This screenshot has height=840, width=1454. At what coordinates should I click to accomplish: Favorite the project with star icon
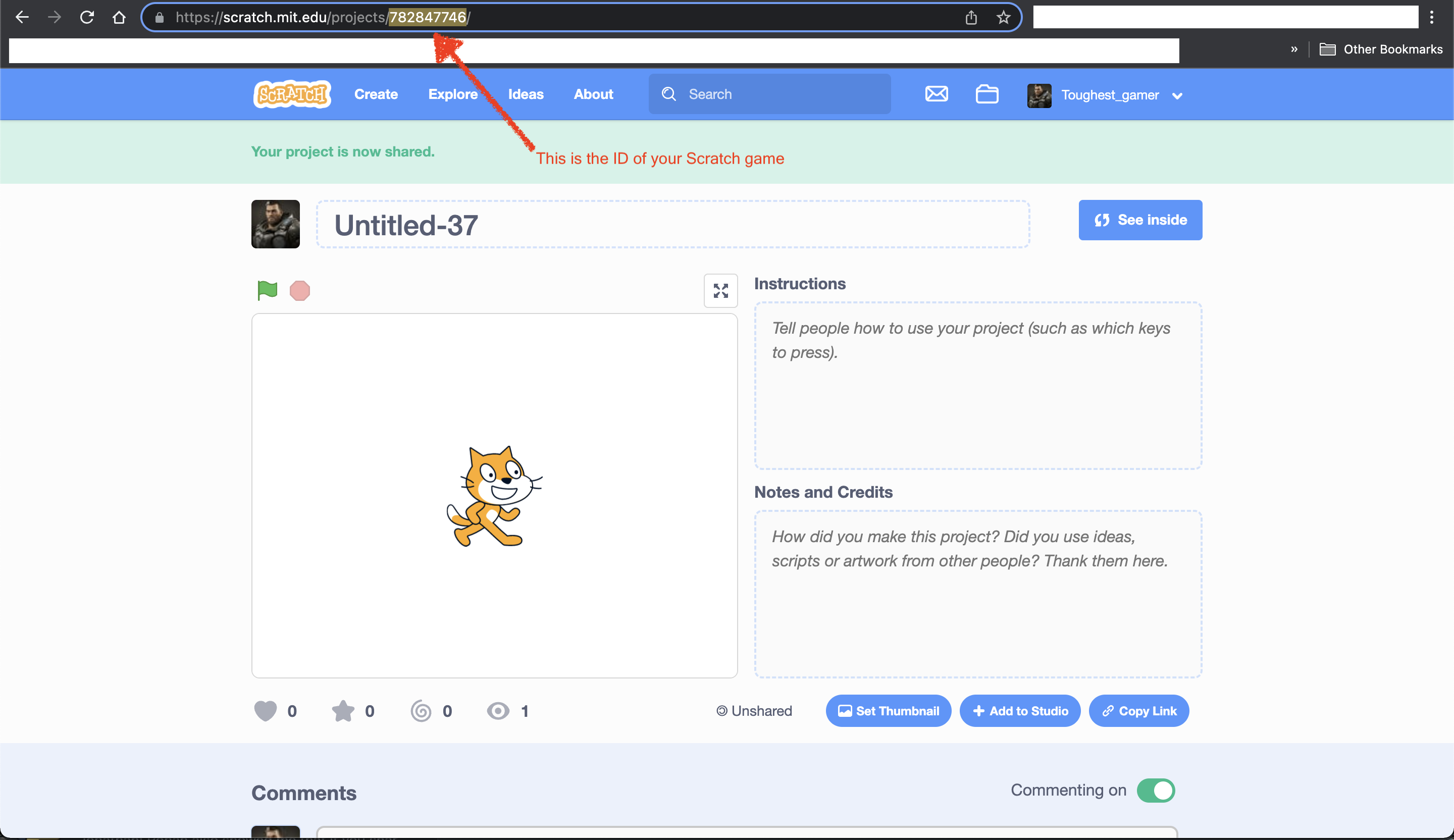click(x=343, y=711)
